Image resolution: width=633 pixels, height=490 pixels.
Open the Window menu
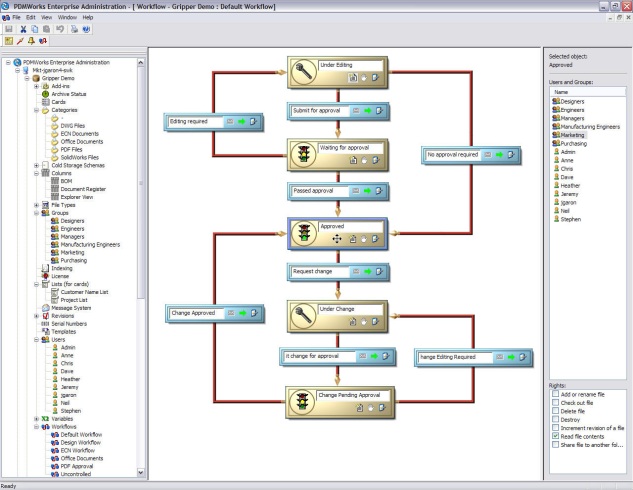[x=67, y=17]
